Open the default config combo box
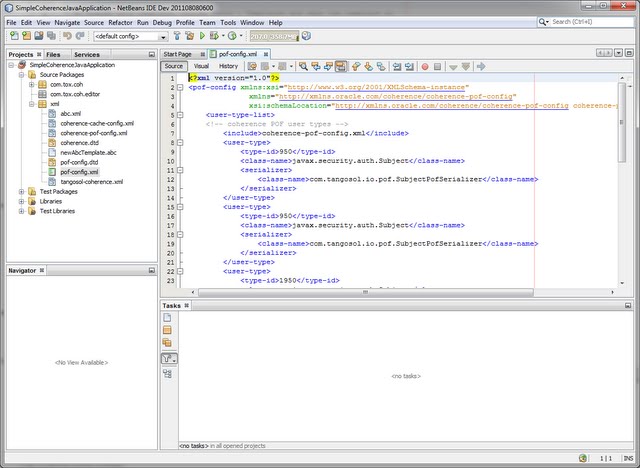Viewport: 640px width, 468px height. pos(131,36)
